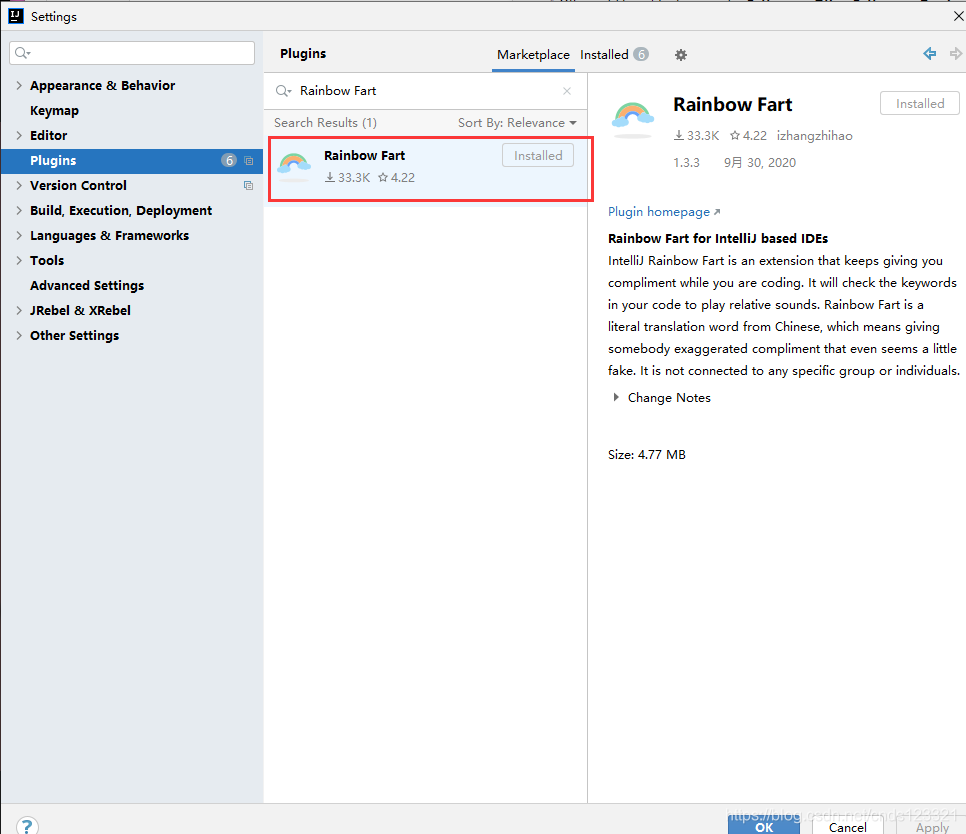Expand the Change Notes section
The width and height of the screenshot is (966, 834).
(x=615, y=397)
